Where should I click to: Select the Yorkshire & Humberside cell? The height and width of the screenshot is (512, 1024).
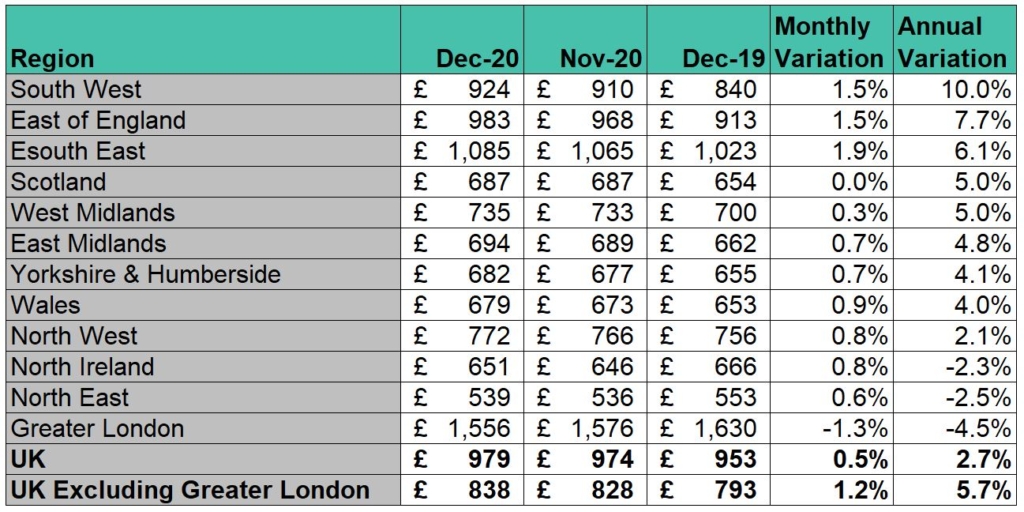click(x=204, y=274)
